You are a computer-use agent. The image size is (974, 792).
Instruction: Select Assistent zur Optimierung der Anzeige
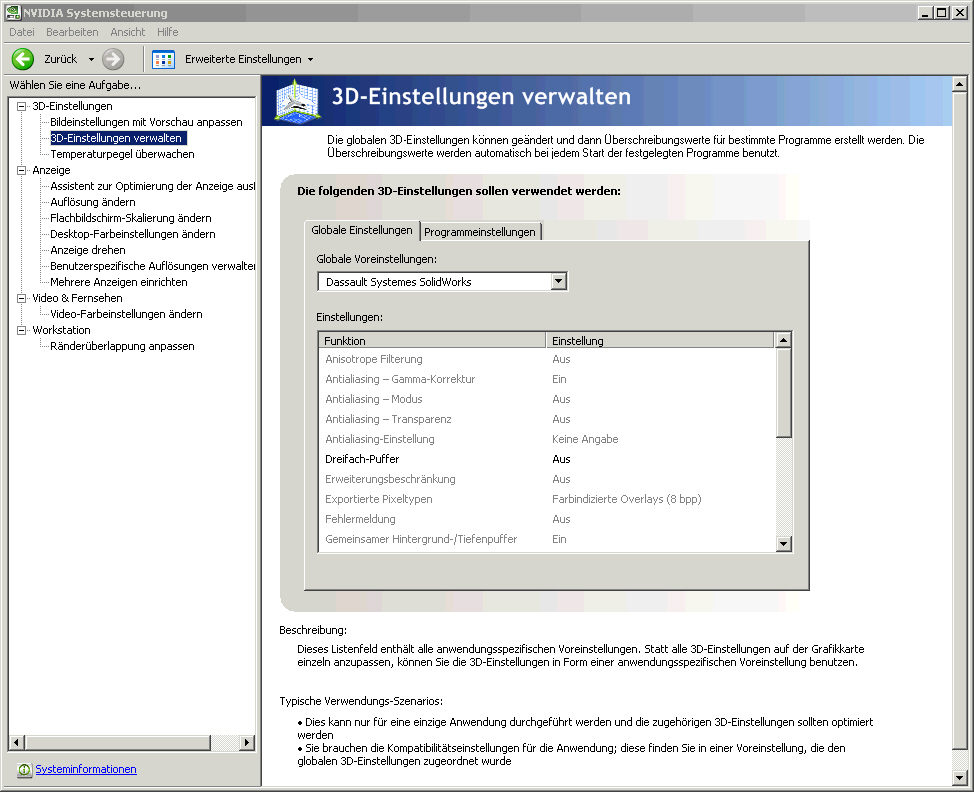pyautogui.click(x=152, y=186)
